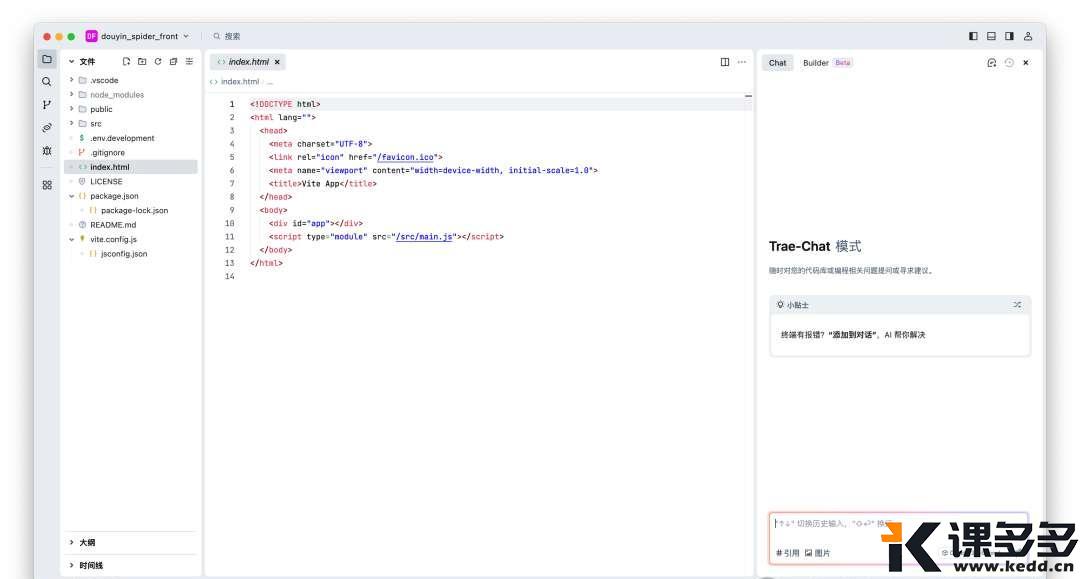Click the top 搜索 search field
1080x579 pixels.
click(x=232, y=36)
